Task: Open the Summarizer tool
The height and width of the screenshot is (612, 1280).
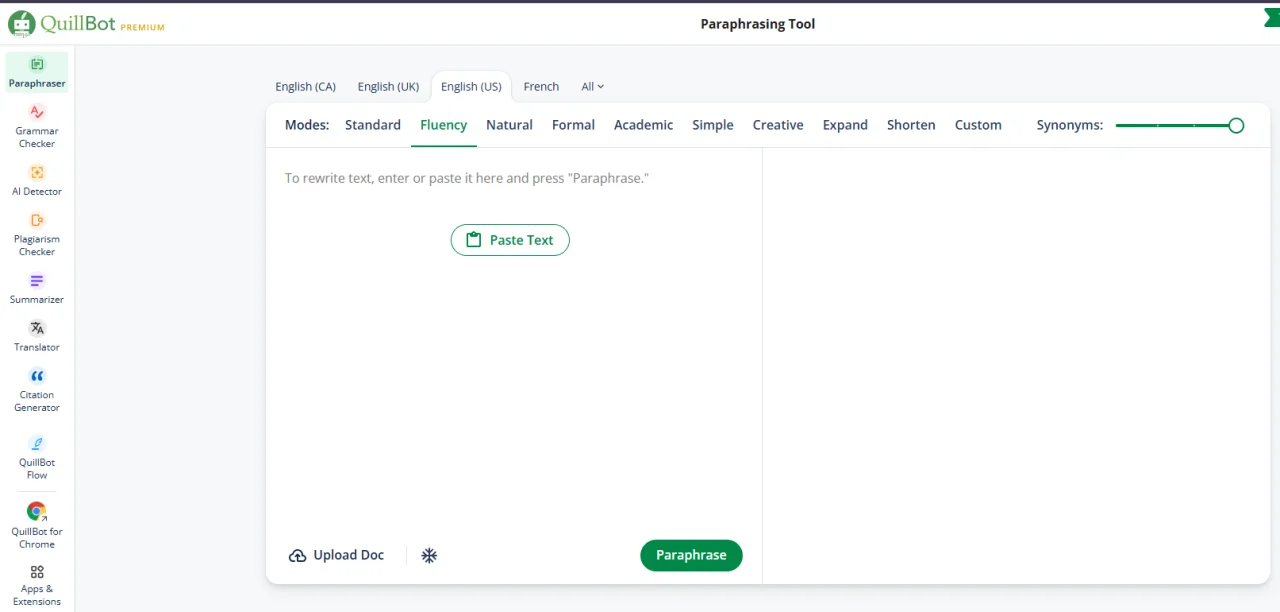Action: pyautogui.click(x=37, y=288)
